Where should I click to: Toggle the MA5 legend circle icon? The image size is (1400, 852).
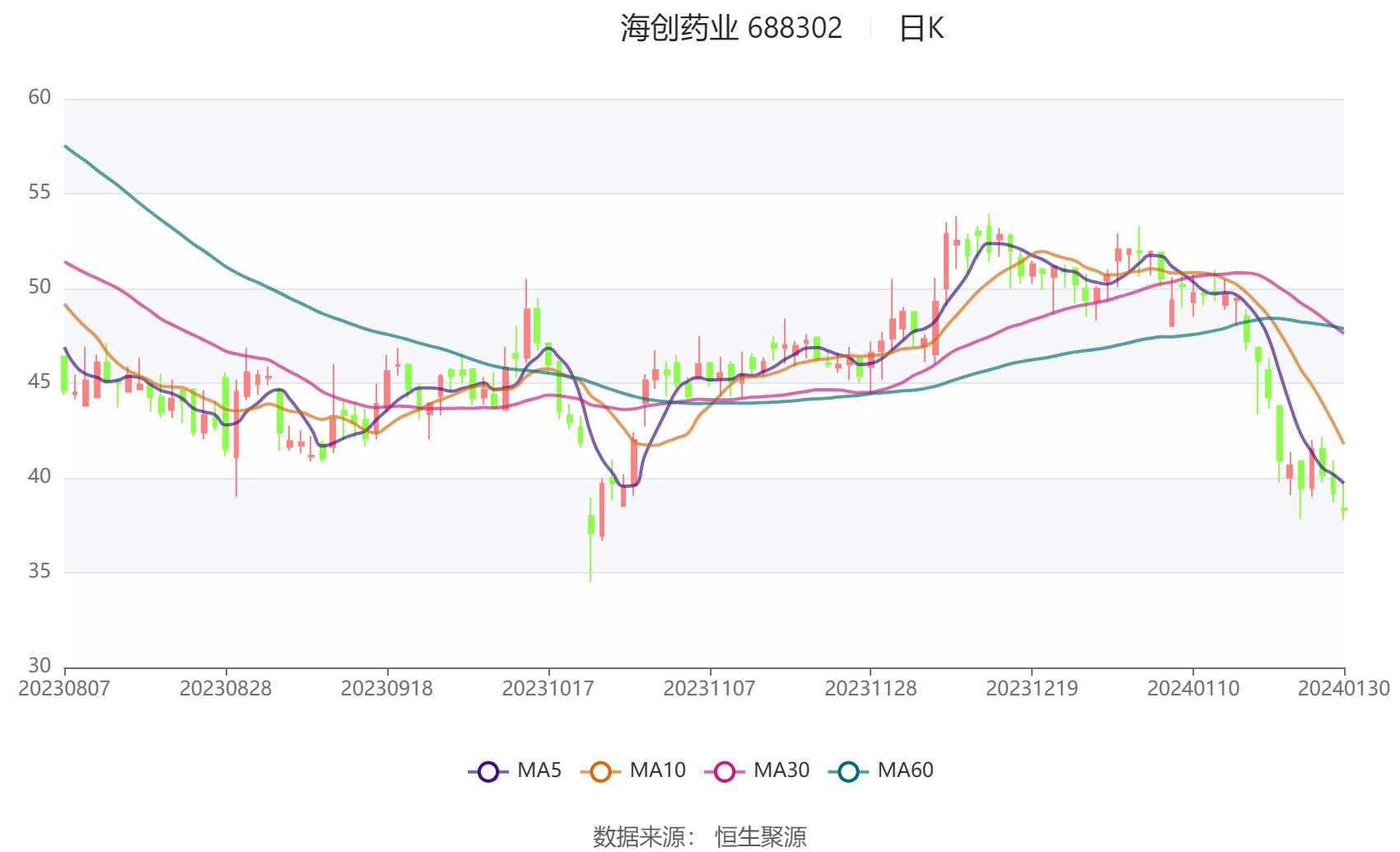pyautogui.click(x=488, y=771)
